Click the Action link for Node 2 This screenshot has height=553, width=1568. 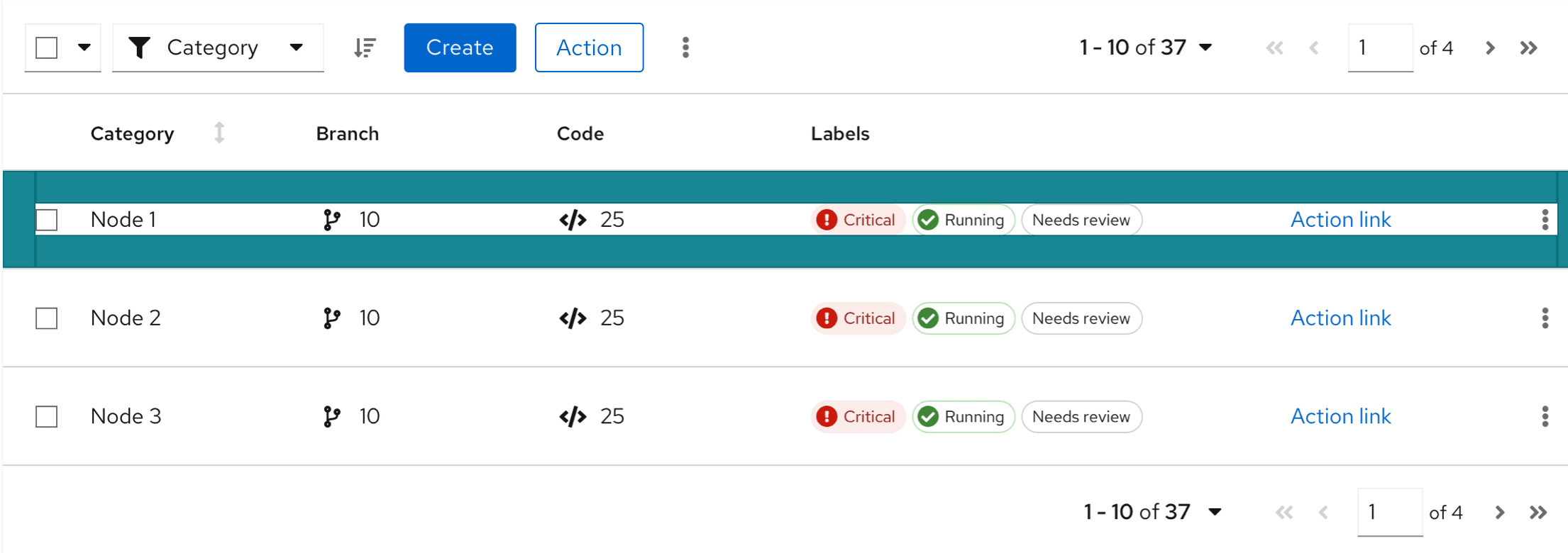coord(1340,318)
